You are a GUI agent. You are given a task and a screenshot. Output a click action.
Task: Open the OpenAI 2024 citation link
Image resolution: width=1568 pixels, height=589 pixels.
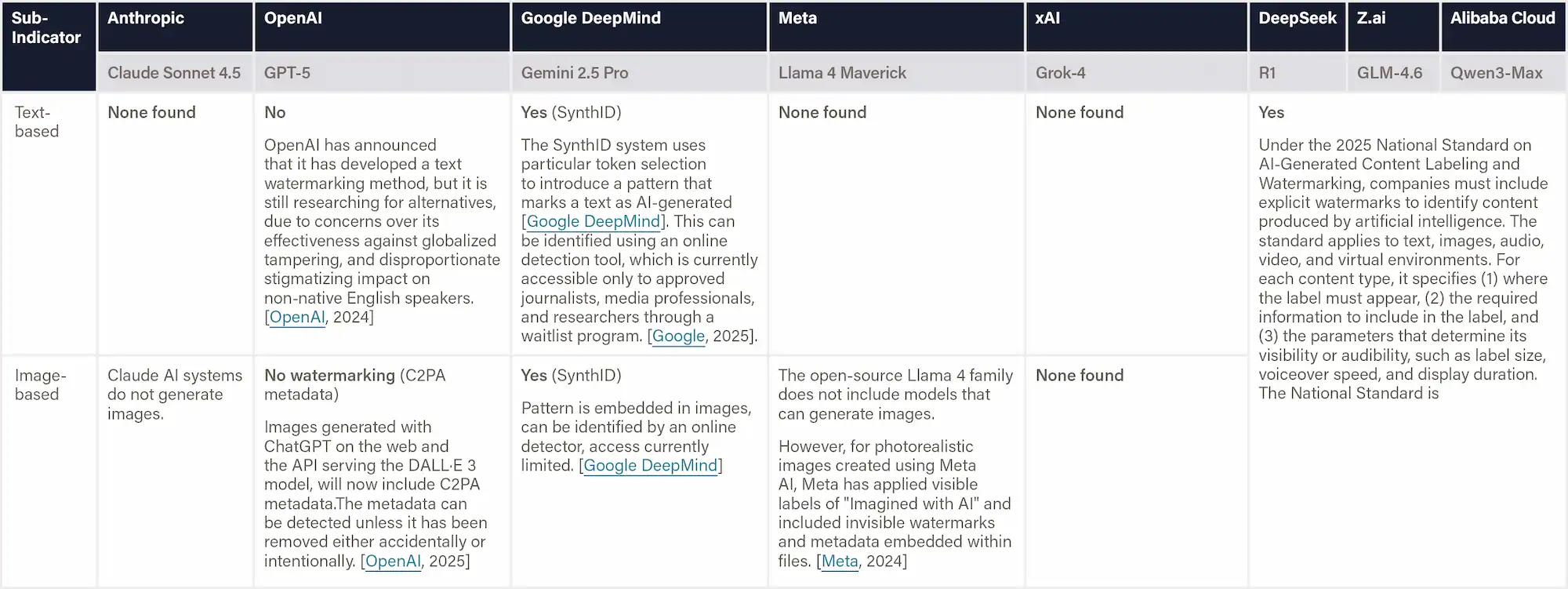[x=296, y=318]
